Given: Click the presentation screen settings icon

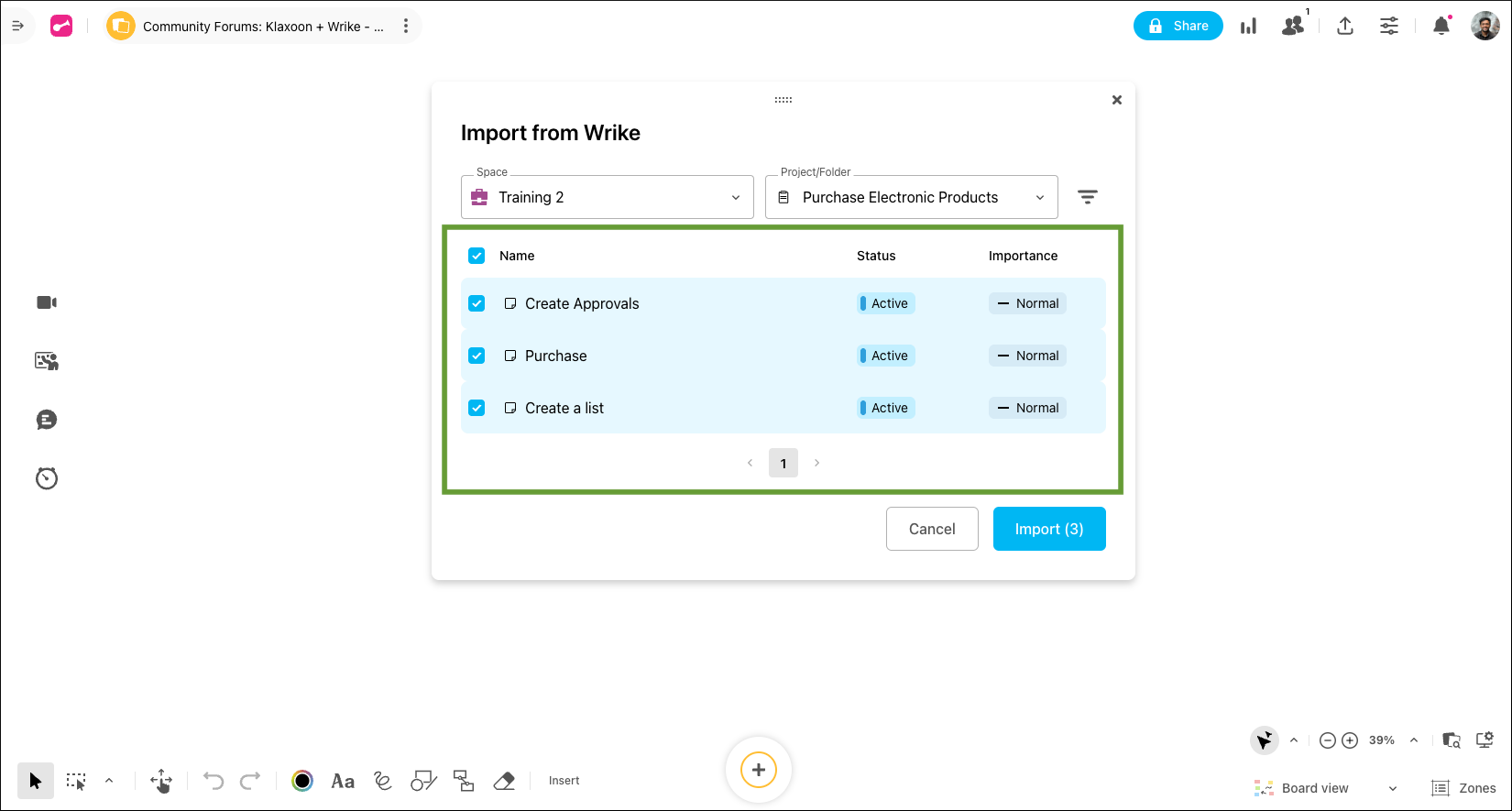Looking at the screenshot, I should click(x=1485, y=740).
